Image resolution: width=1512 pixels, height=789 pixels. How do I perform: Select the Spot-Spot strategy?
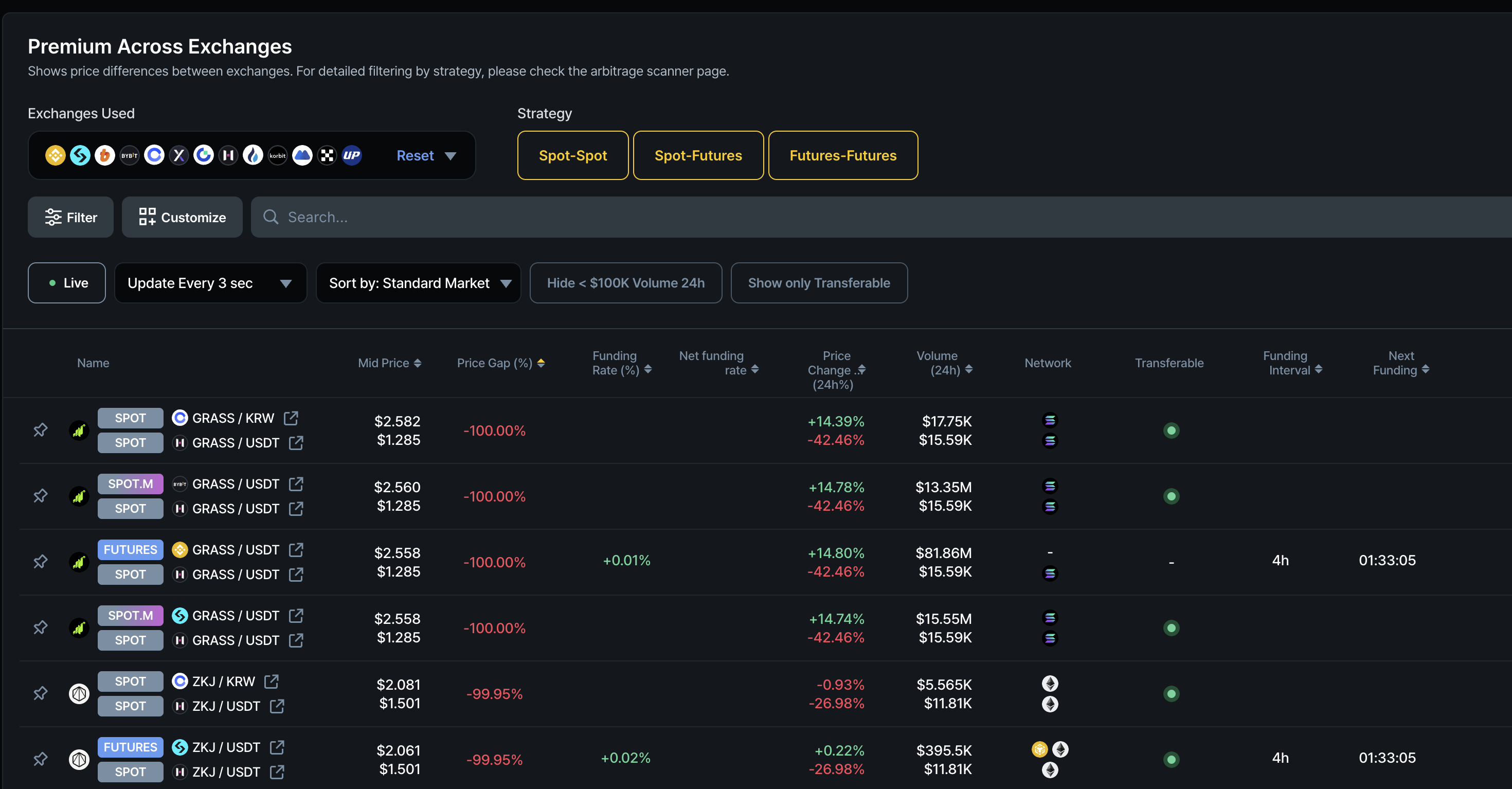573,155
